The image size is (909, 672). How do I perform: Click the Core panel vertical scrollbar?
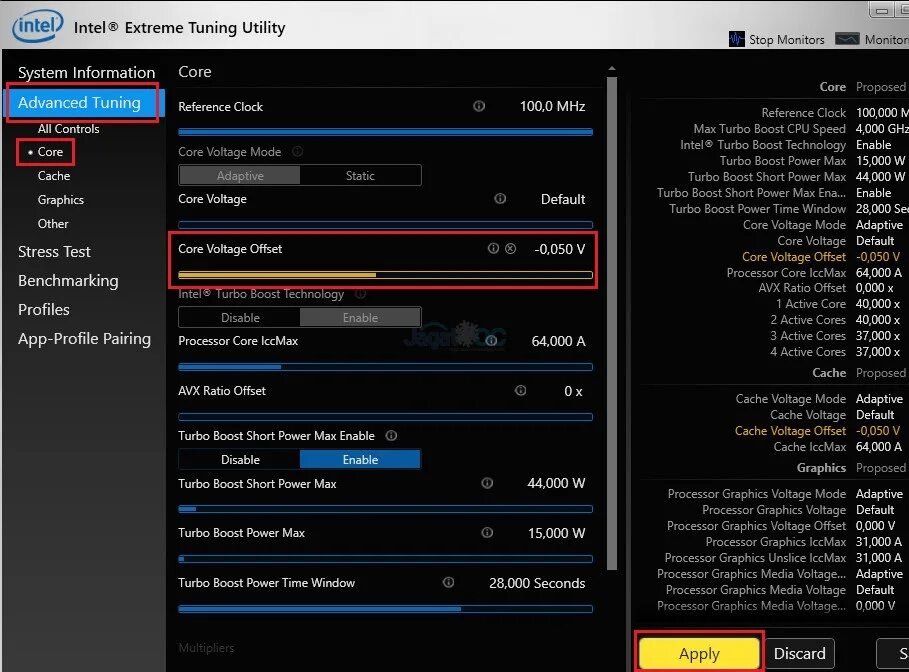612,324
